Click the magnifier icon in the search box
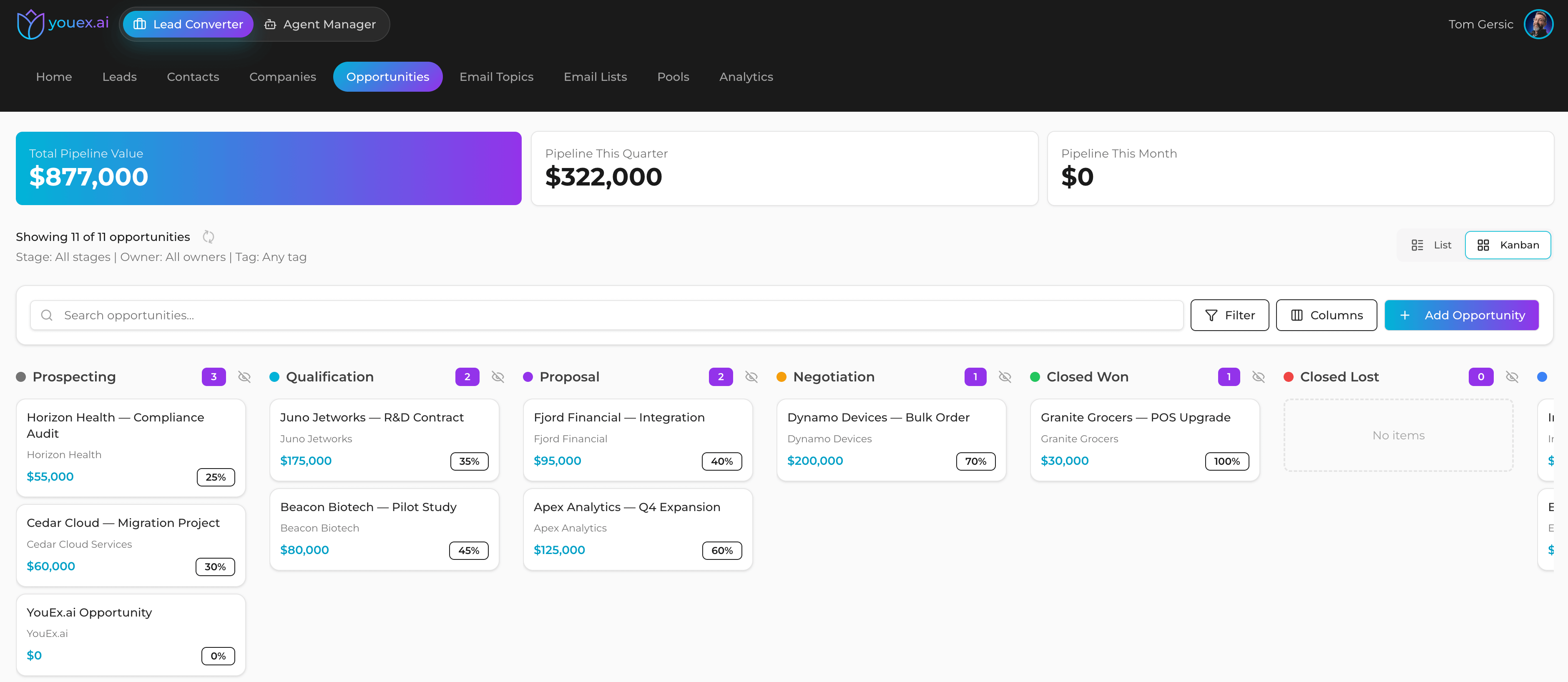 [x=47, y=315]
